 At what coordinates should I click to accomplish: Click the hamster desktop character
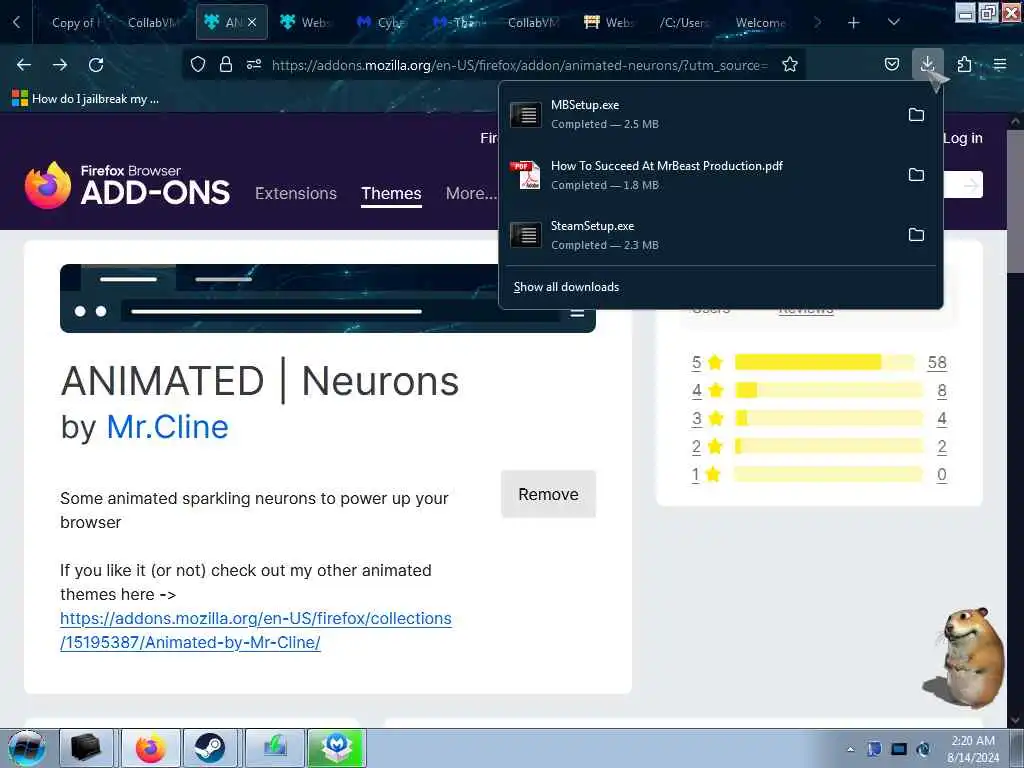point(963,658)
